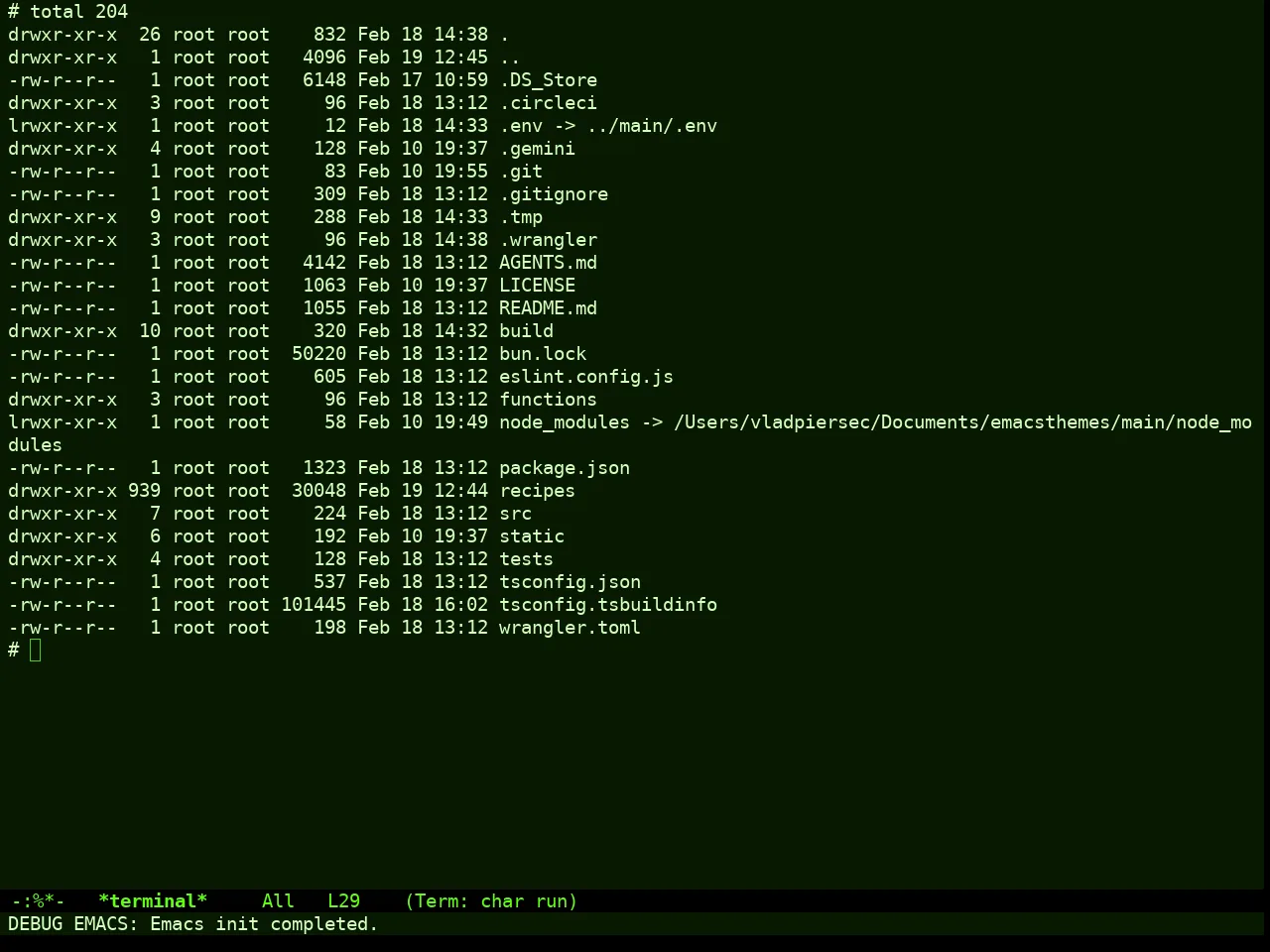Click the static directory name

point(532,535)
